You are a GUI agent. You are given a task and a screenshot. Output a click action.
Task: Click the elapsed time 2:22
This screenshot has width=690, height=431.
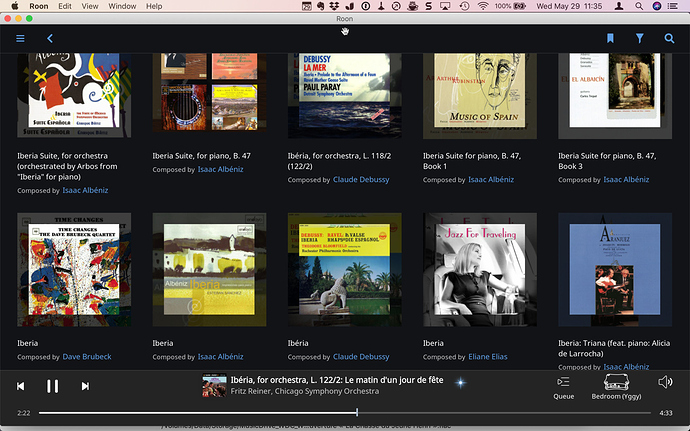tap(24, 413)
